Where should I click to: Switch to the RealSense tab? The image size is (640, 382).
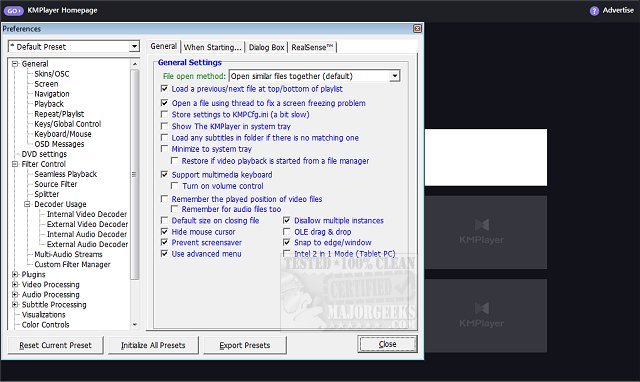(x=312, y=47)
